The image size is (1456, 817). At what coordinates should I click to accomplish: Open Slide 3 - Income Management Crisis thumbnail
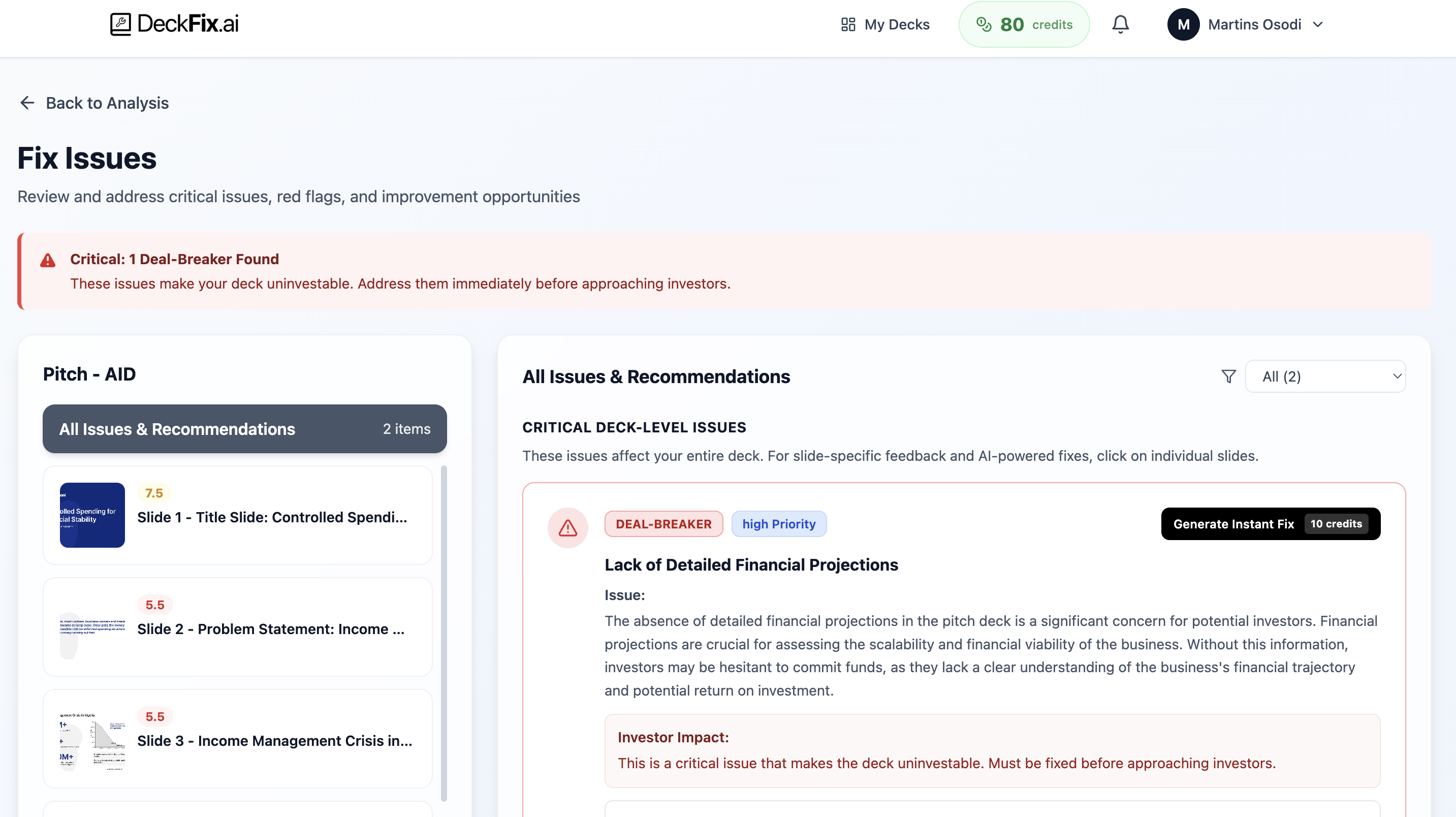pyautogui.click(x=92, y=740)
